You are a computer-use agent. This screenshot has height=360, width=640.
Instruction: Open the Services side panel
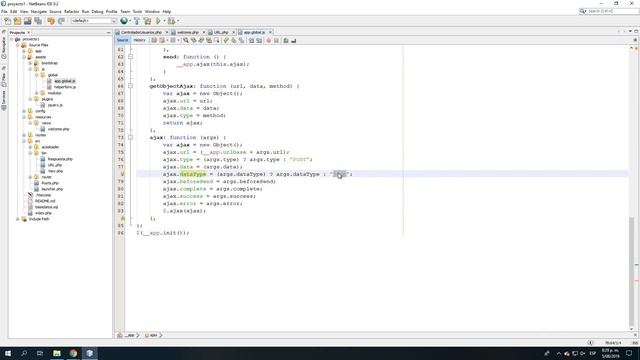pos(4,100)
